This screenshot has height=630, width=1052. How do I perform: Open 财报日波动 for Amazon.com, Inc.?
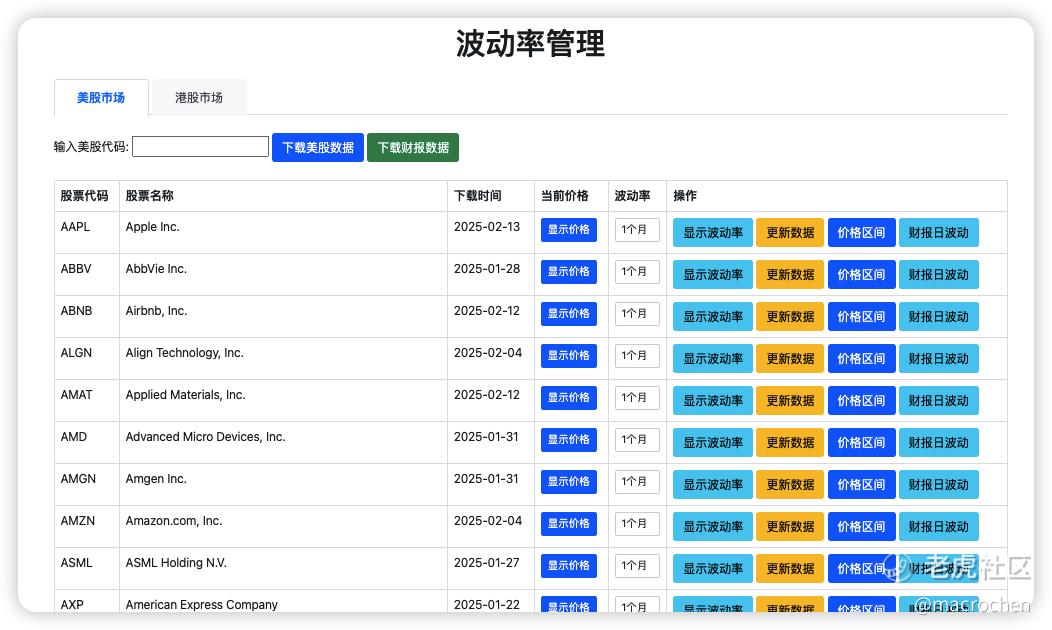click(939, 526)
